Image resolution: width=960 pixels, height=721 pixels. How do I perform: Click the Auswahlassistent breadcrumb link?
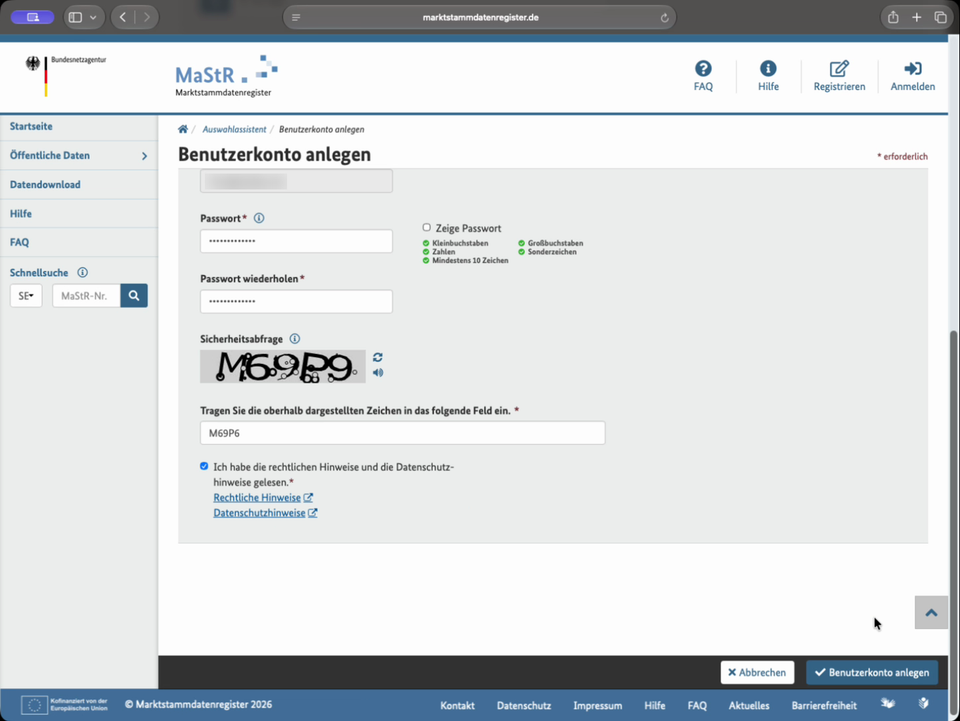coord(234,129)
